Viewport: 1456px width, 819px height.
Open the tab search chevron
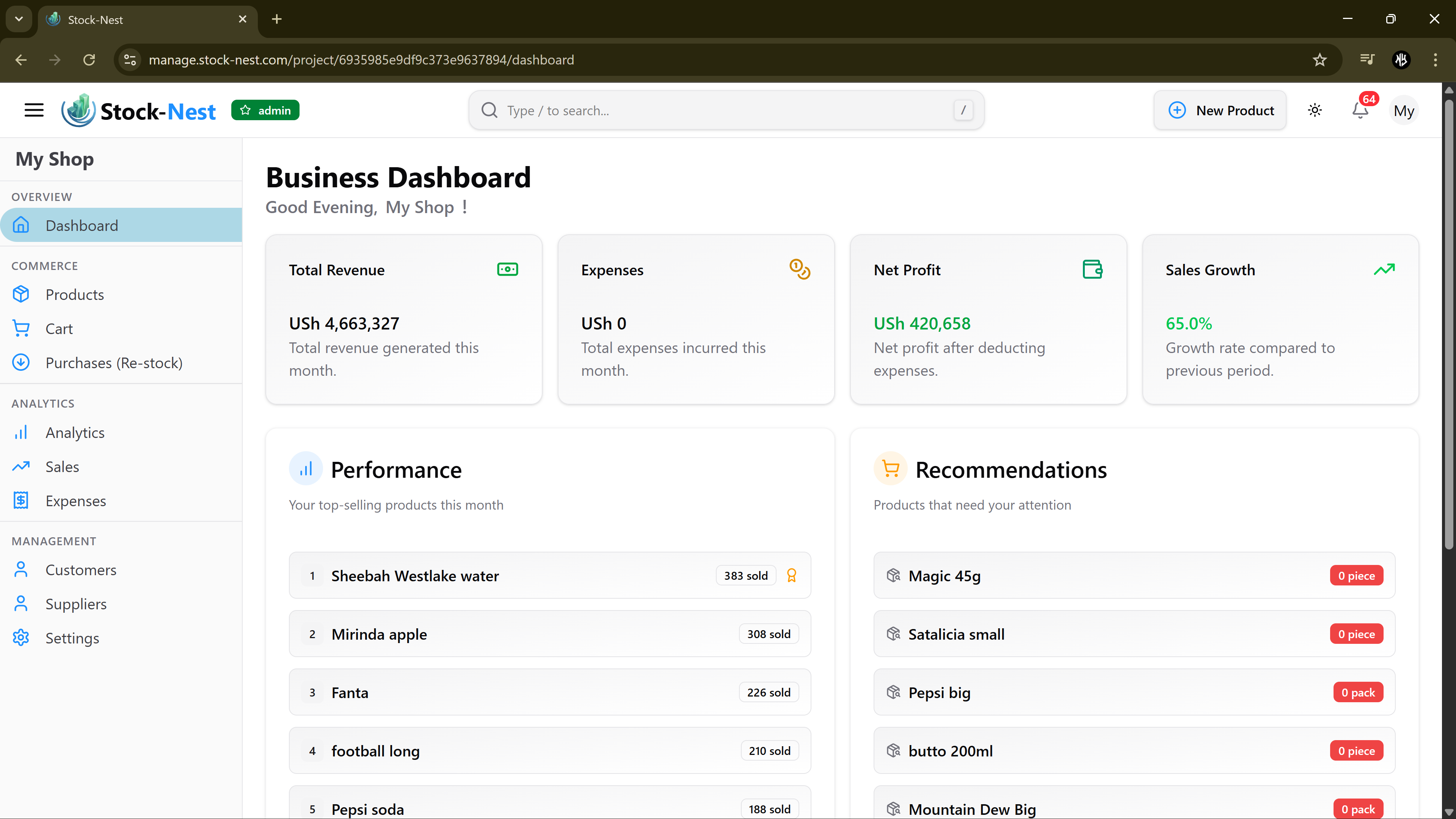(19, 19)
